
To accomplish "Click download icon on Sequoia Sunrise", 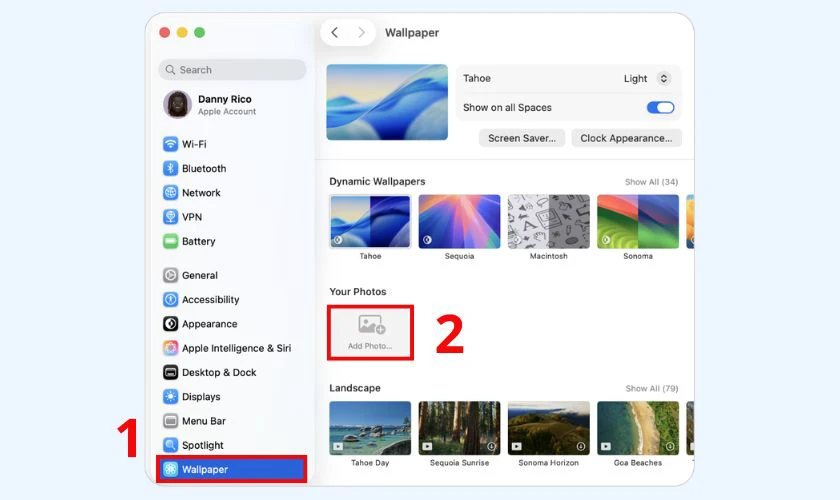I will point(491,446).
